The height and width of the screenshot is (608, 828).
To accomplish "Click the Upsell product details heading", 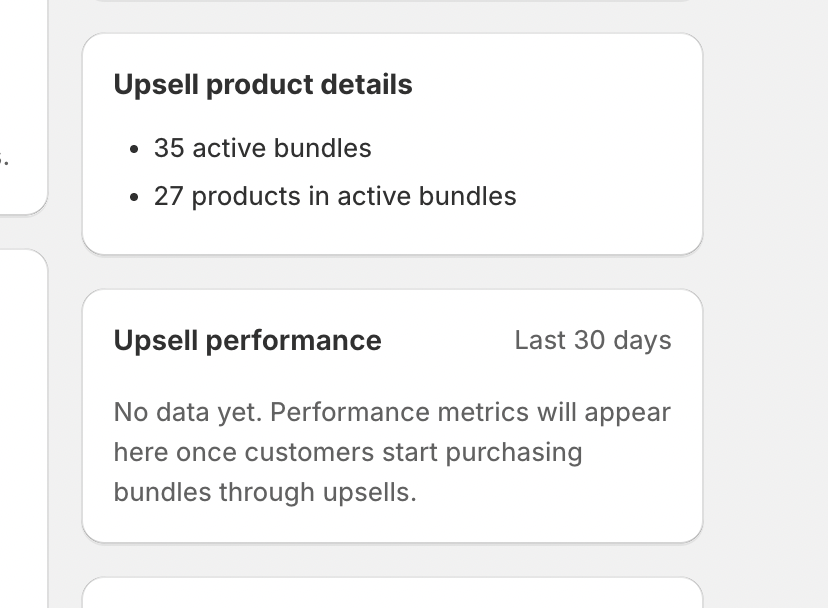I will 263,85.
